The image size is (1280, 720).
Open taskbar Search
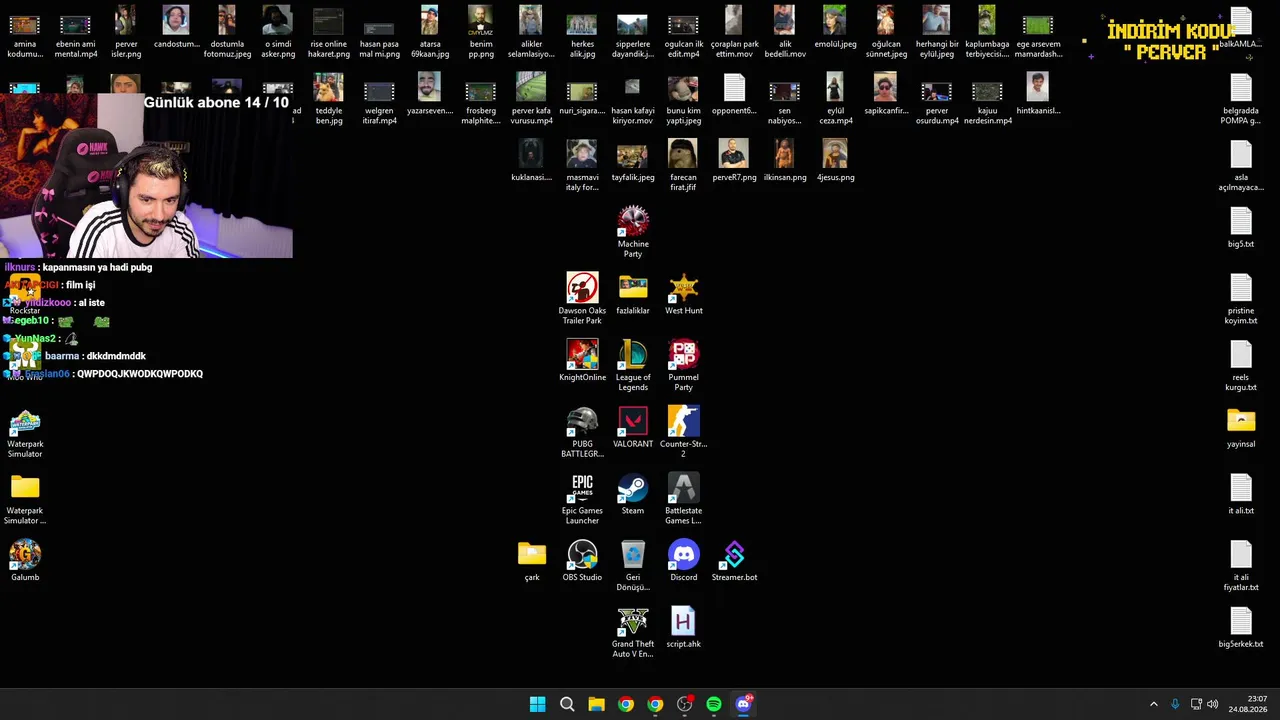point(567,704)
